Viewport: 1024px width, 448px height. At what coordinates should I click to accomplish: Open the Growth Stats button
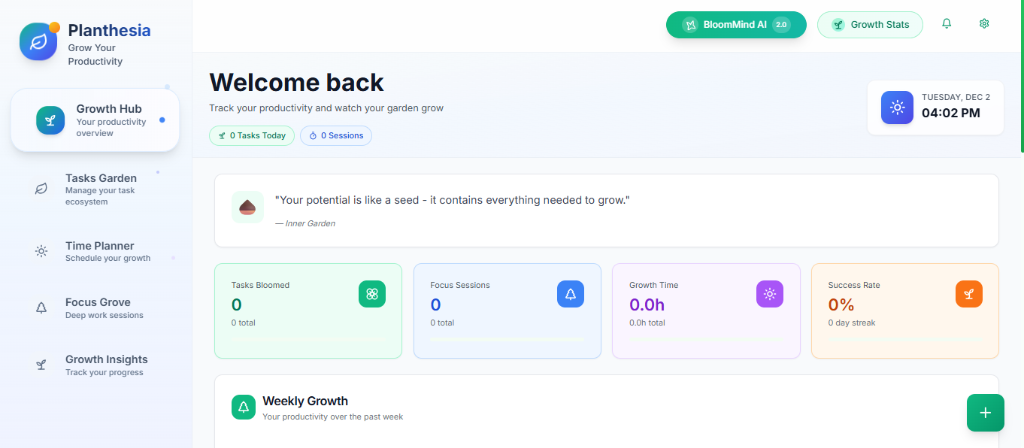pyautogui.click(x=869, y=25)
